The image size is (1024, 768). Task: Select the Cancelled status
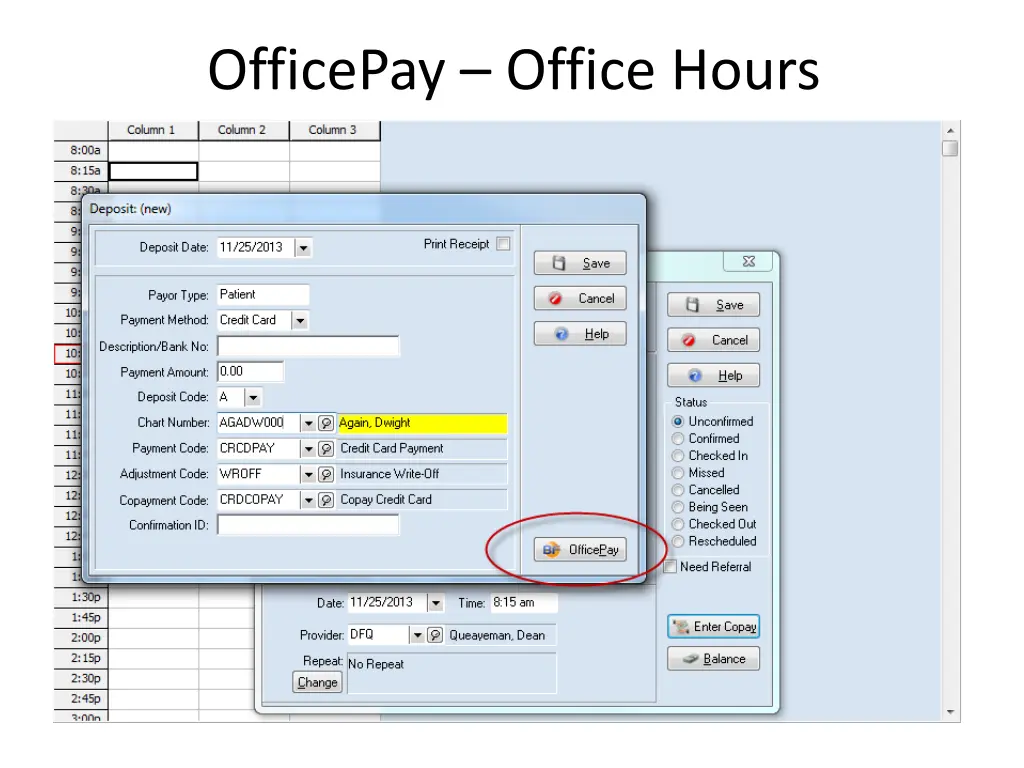point(678,490)
